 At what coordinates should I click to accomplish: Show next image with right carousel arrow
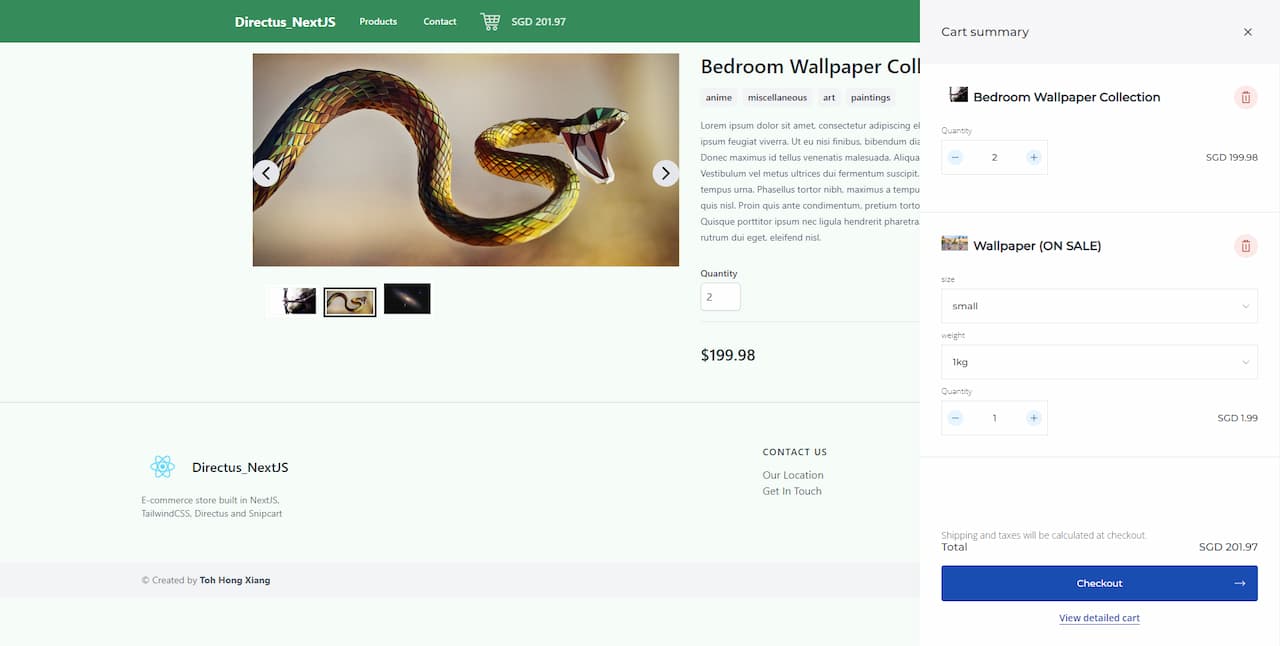point(666,173)
